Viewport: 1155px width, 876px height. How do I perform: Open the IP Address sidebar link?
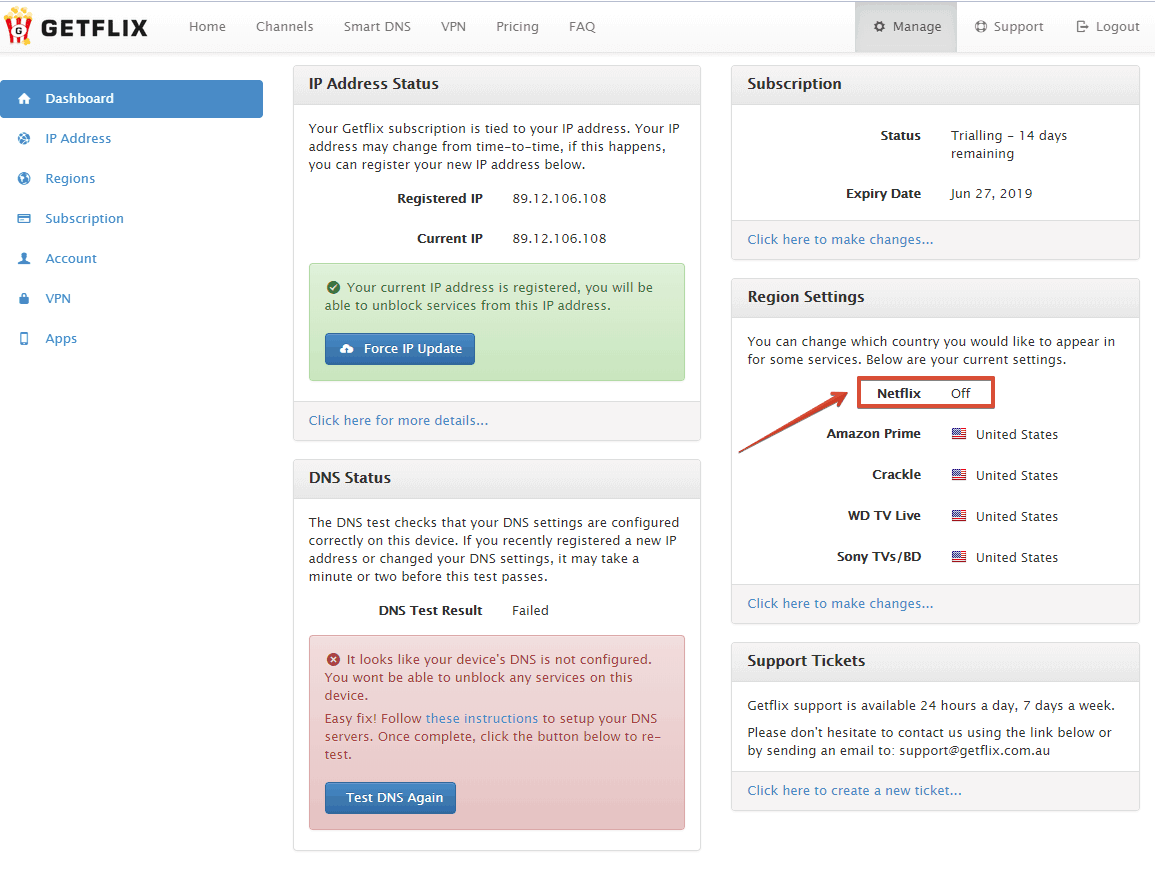coord(78,139)
